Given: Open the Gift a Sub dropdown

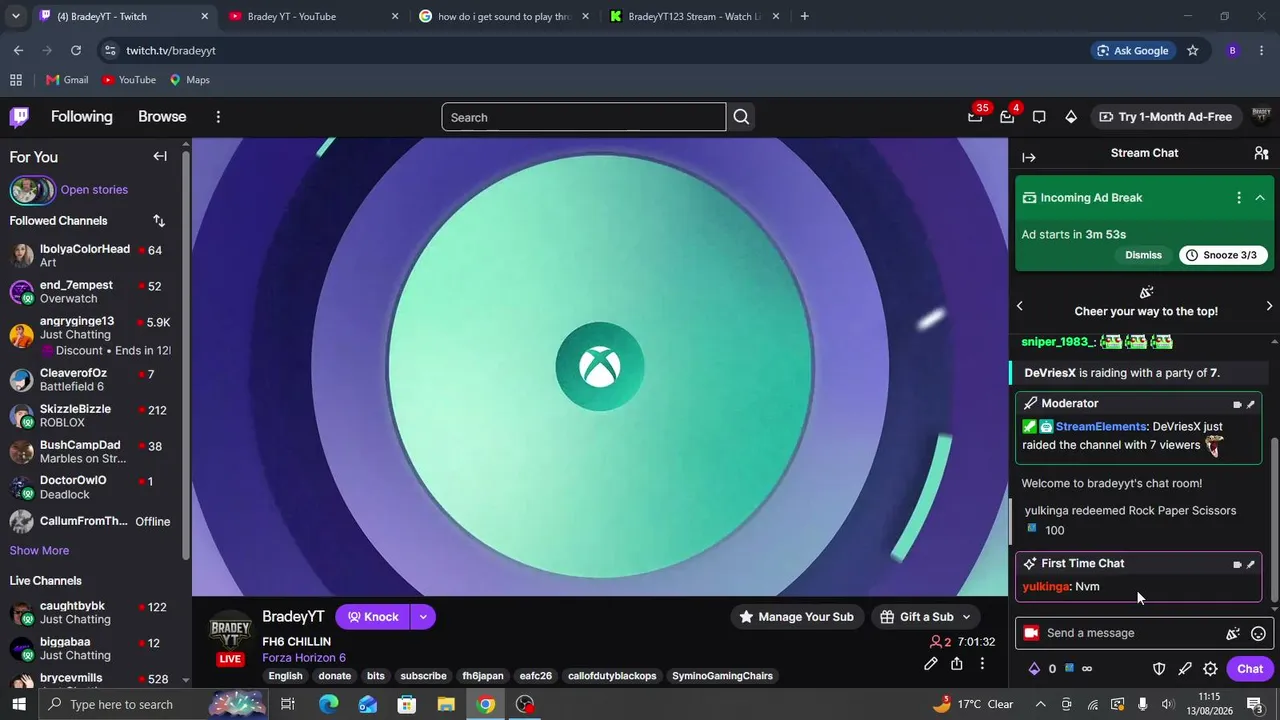Looking at the screenshot, I should coord(927,617).
